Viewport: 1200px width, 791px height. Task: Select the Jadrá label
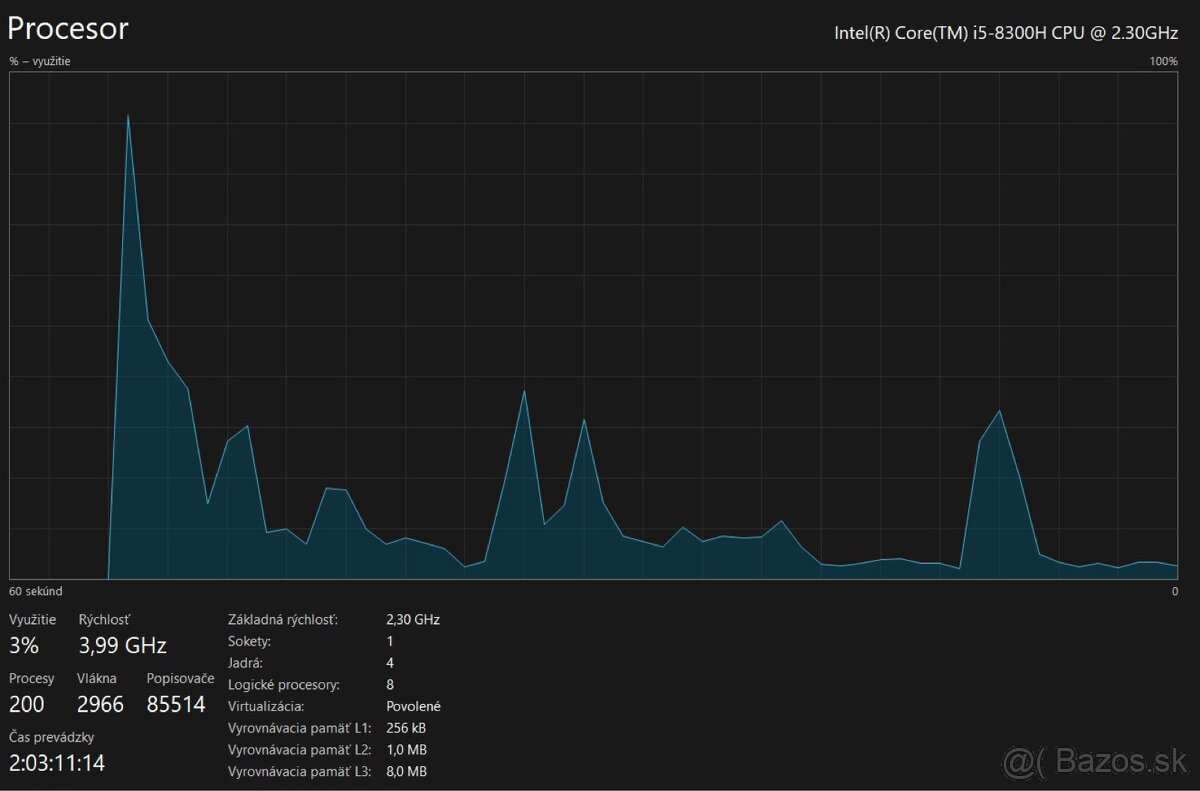(x=245, y=663)
